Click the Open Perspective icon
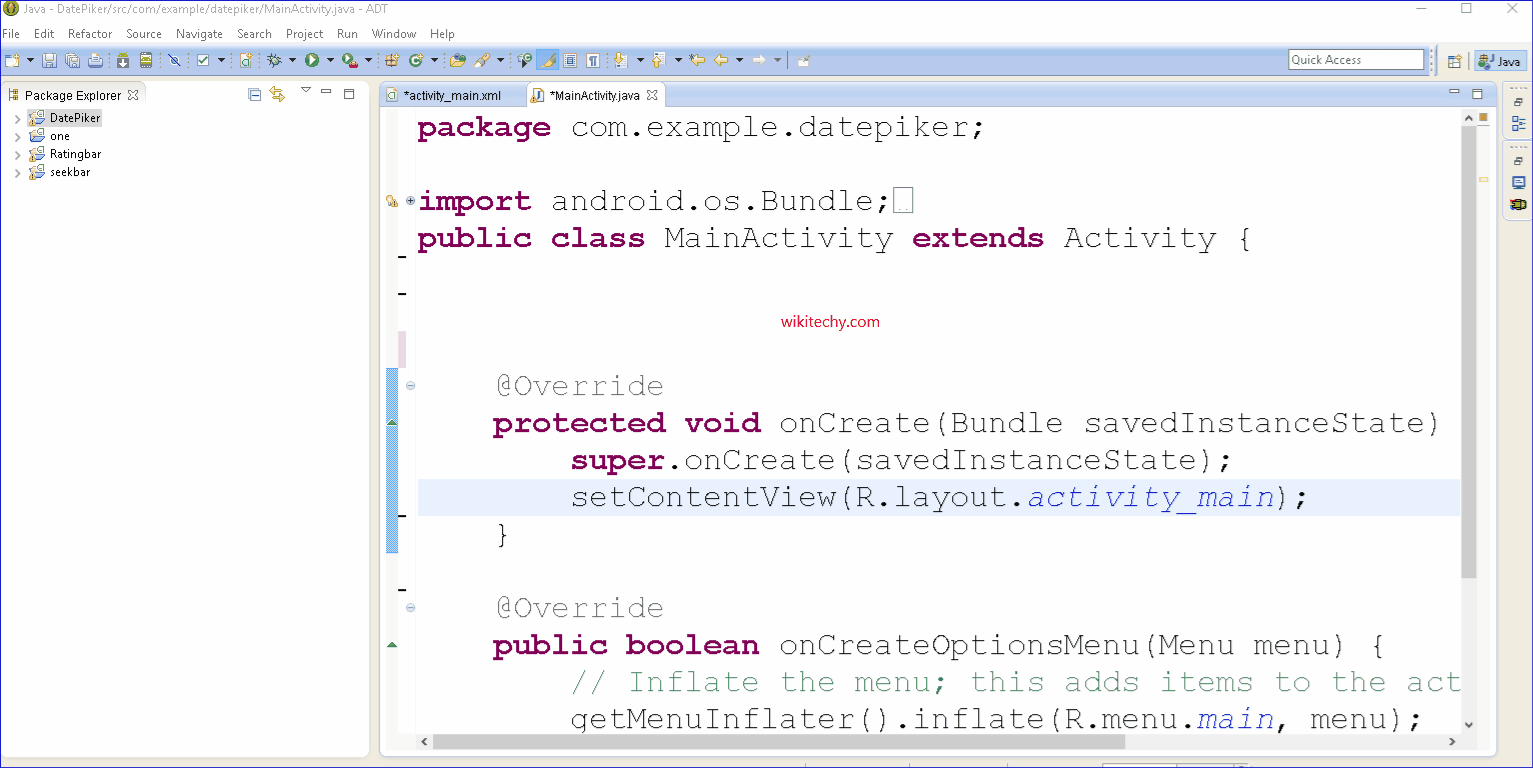 click(1454, 61)
